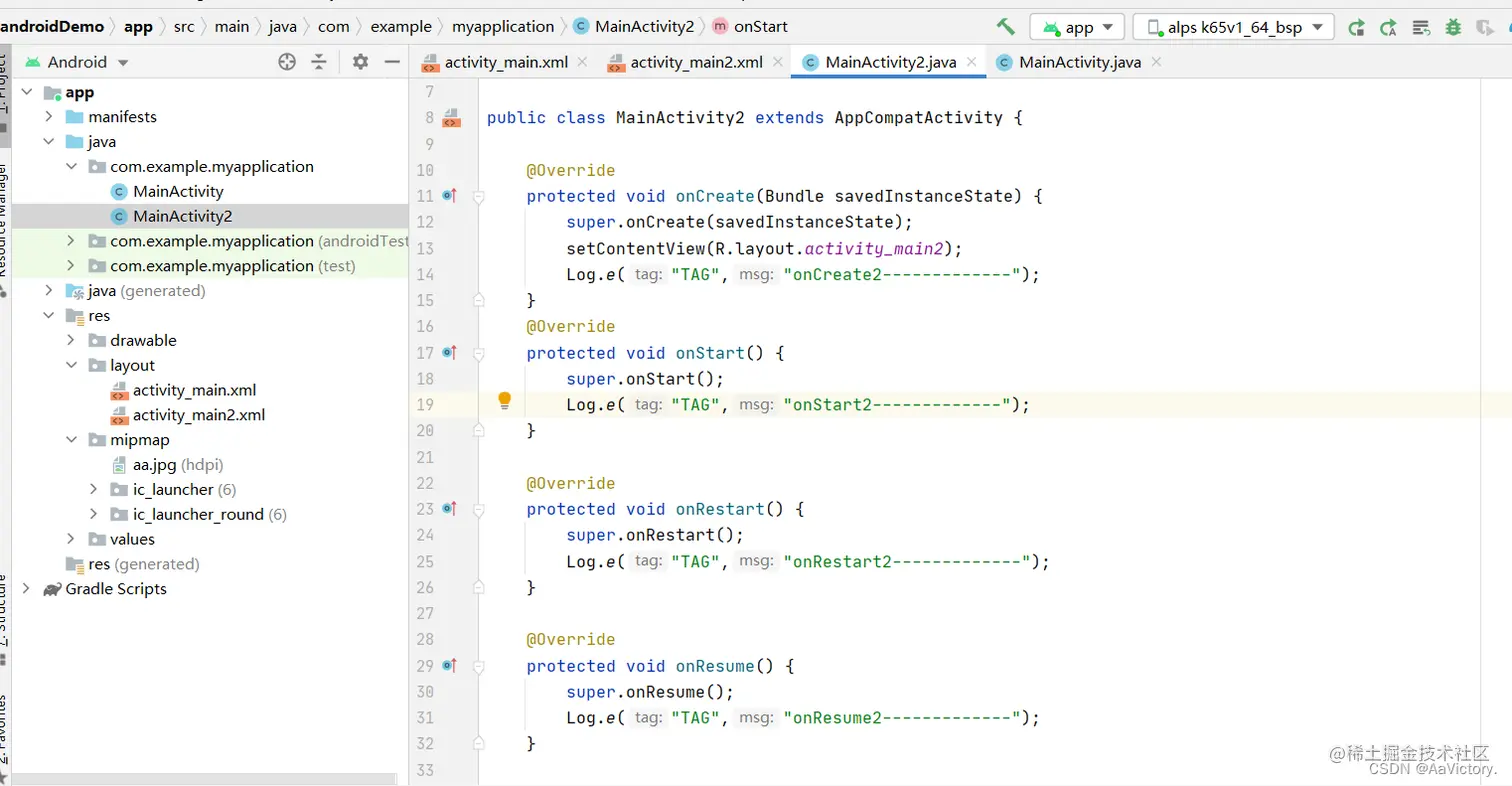Screen dimensions: 1512x786
Task: Click androidDemo in breadcrumb path
Action: (x=50, y=27)
